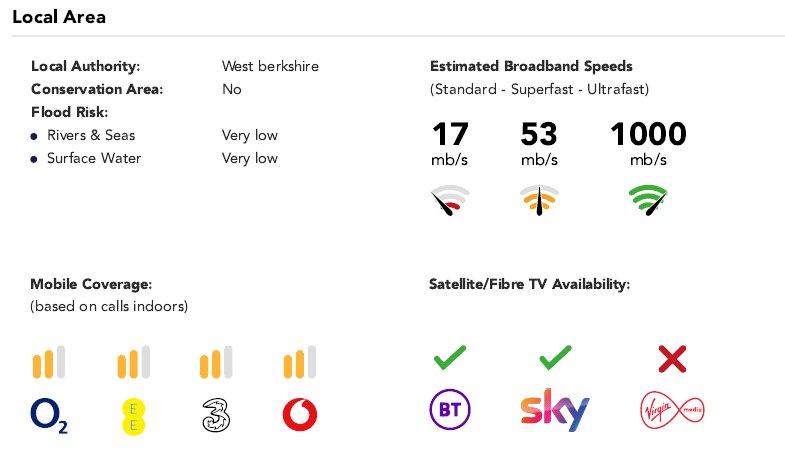
Task: Click the red Standard speed gauge icon
Action: tap(450, 200)
